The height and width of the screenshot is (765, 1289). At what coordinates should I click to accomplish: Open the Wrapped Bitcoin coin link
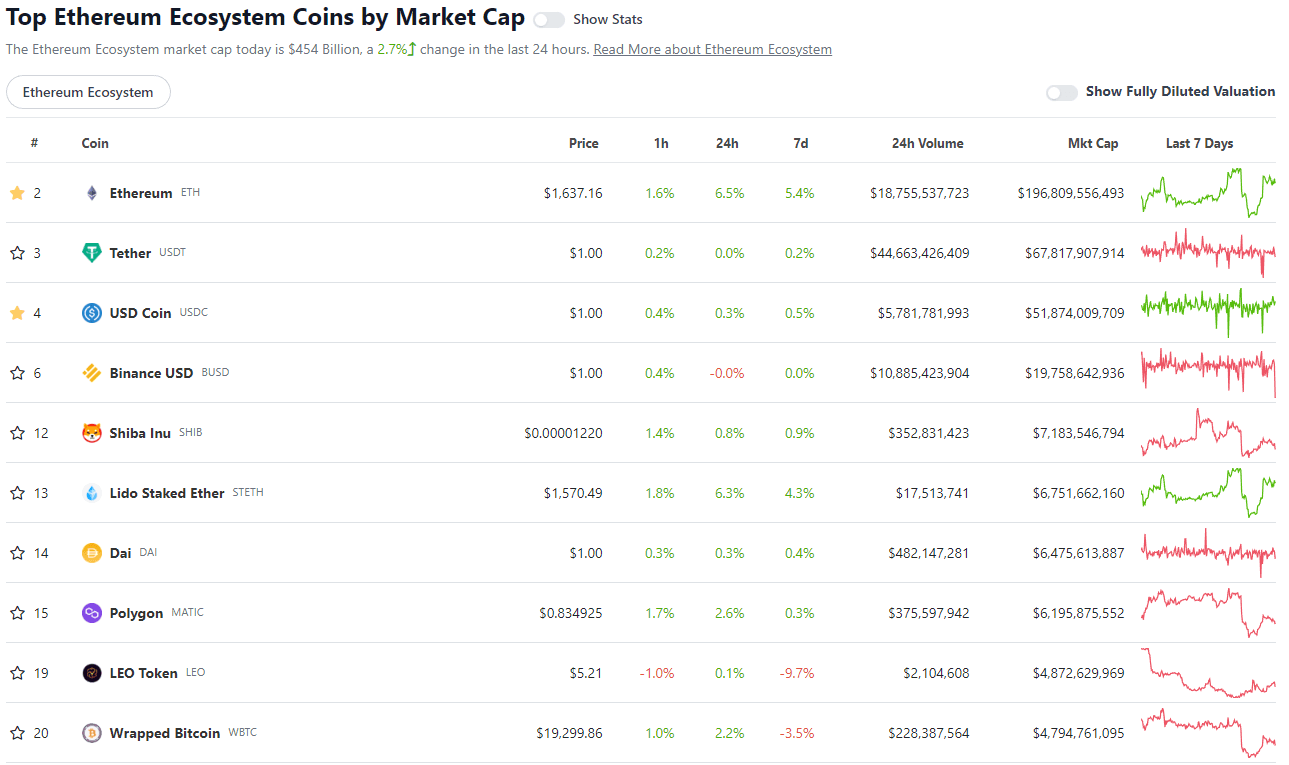click(165, 733)
